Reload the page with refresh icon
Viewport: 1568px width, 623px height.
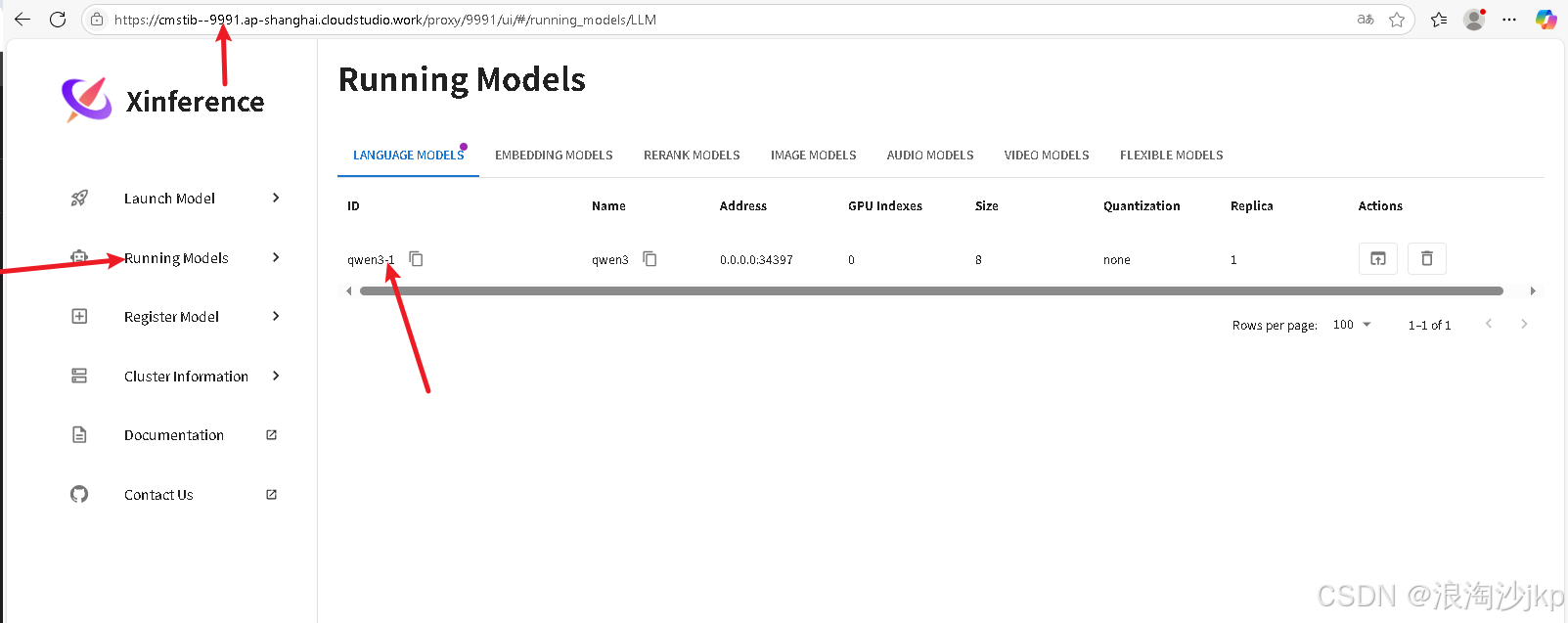pyautogui.click(x=58, y=20)
